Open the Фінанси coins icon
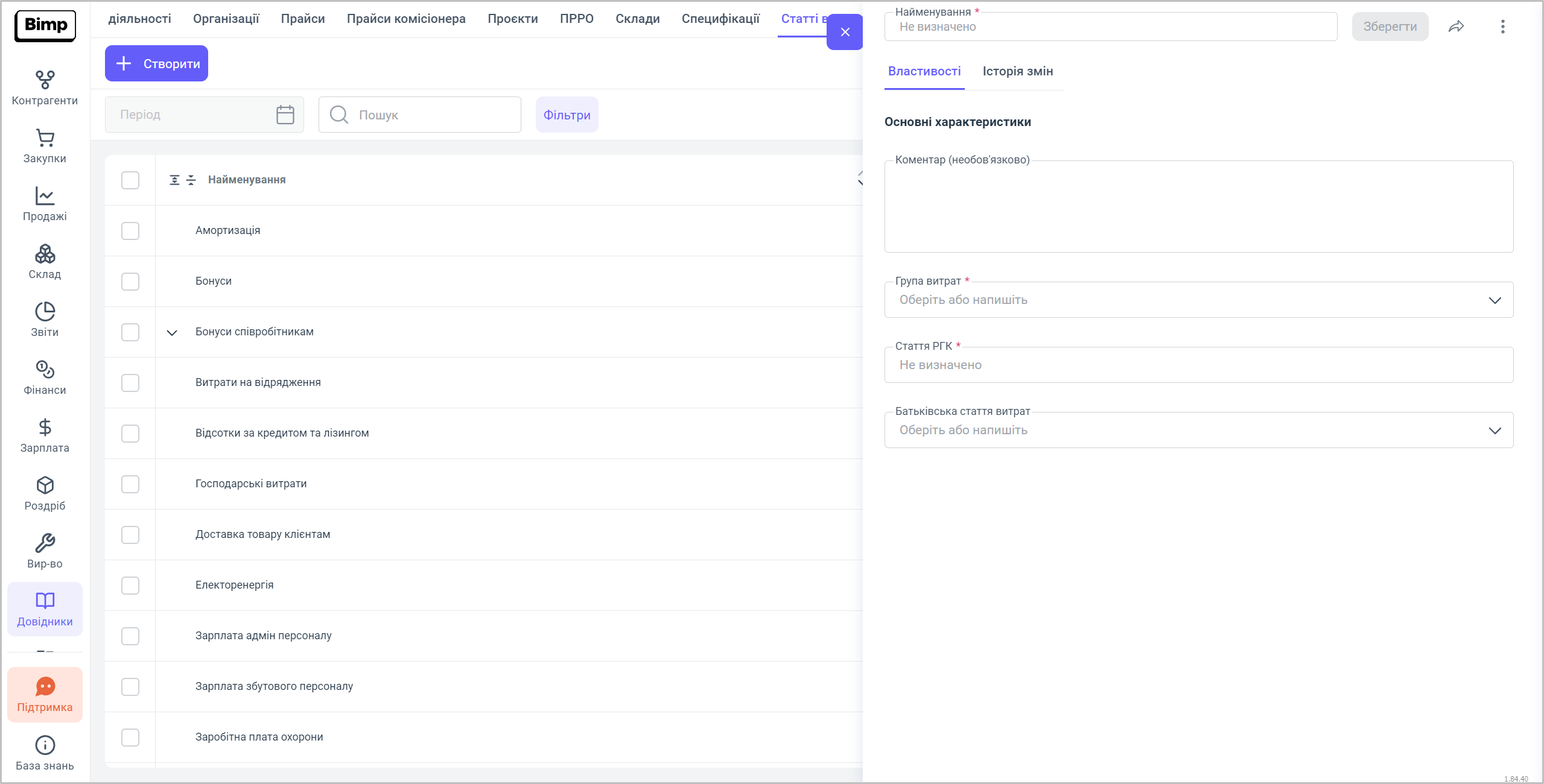 pos(45,369)
